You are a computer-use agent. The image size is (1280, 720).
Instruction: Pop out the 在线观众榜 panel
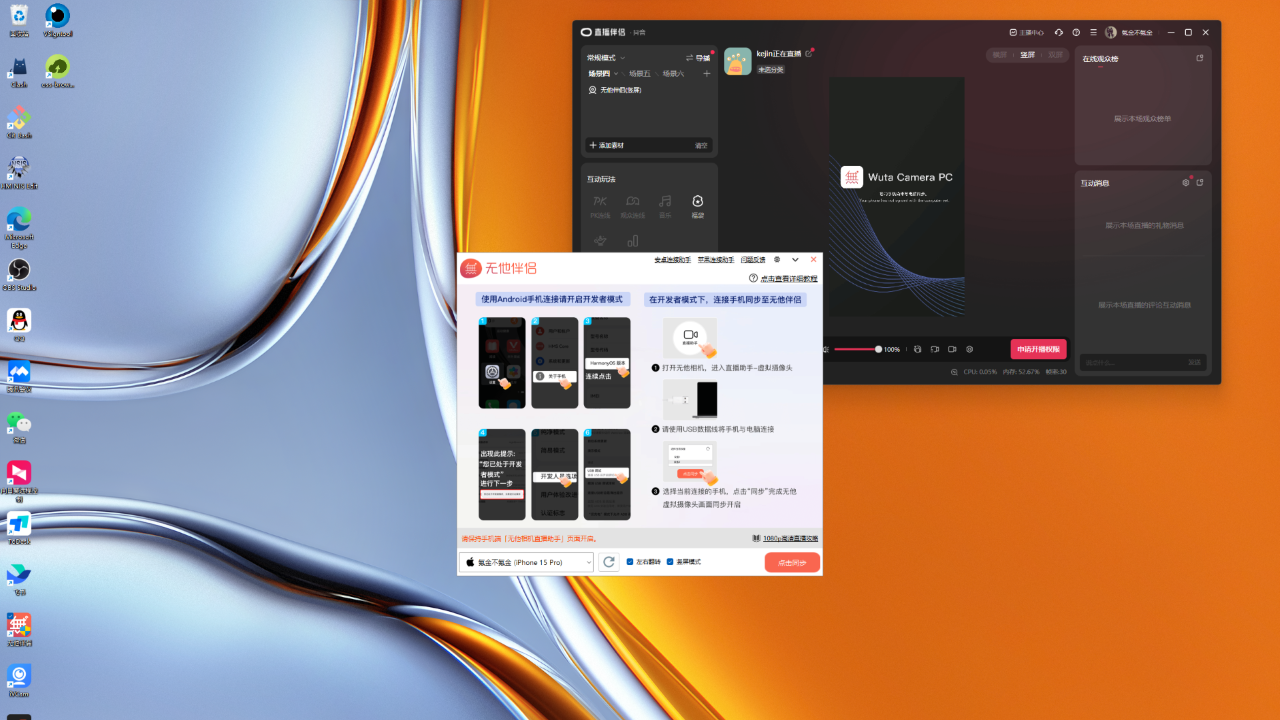1200,59
